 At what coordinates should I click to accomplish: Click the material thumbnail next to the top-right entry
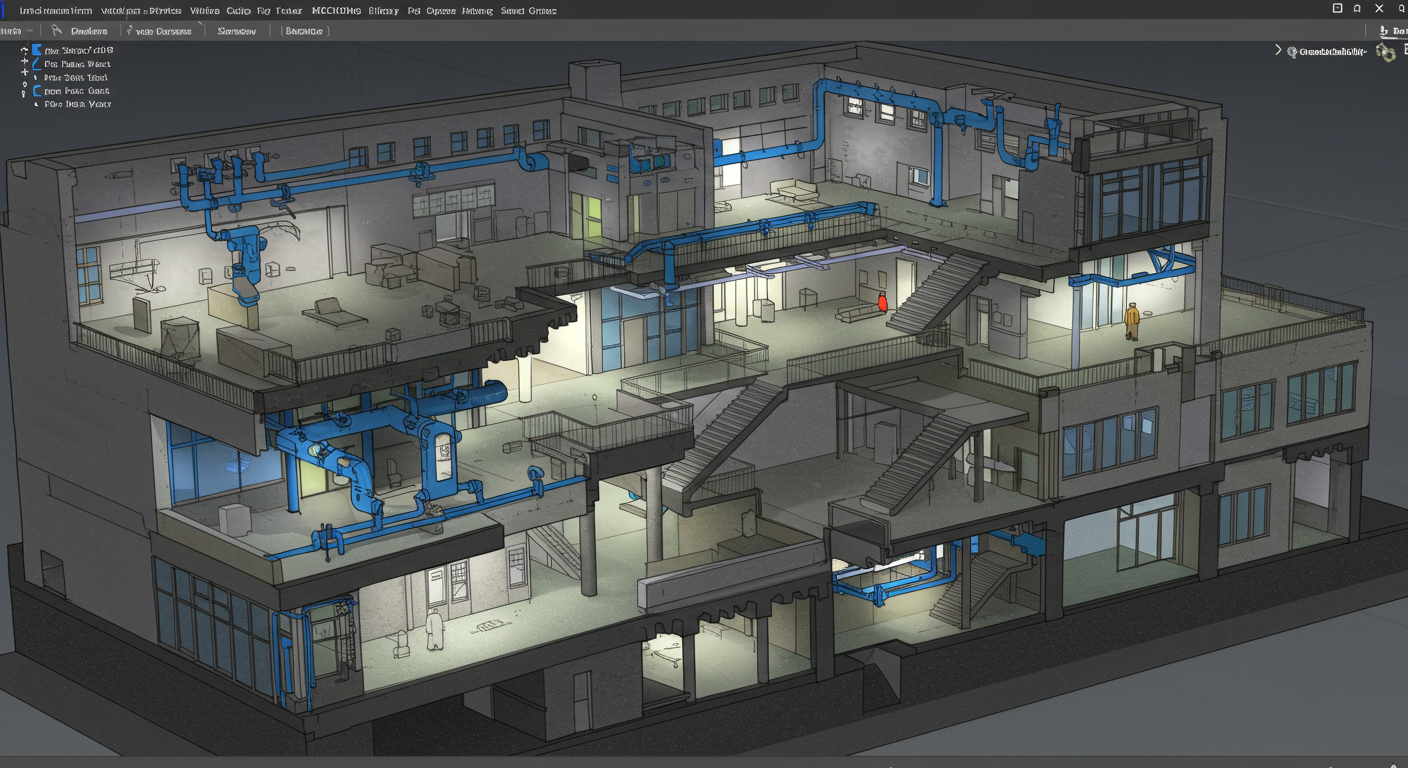(x=1386, y=53)
